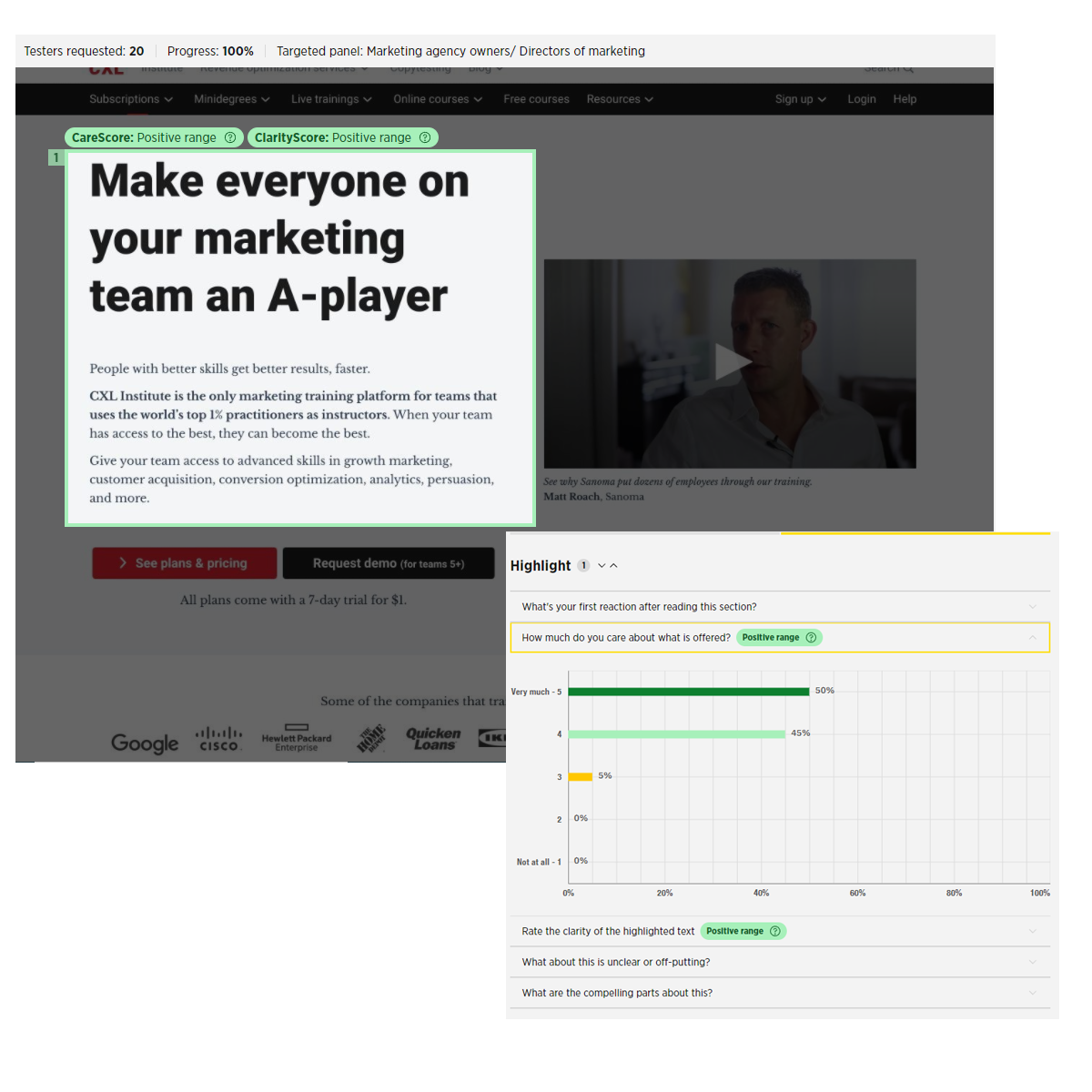The height and width of the screenshot is (1092, 1092).
Task: Collapse the 'How much do you care' question
Action: [1033, 637]
